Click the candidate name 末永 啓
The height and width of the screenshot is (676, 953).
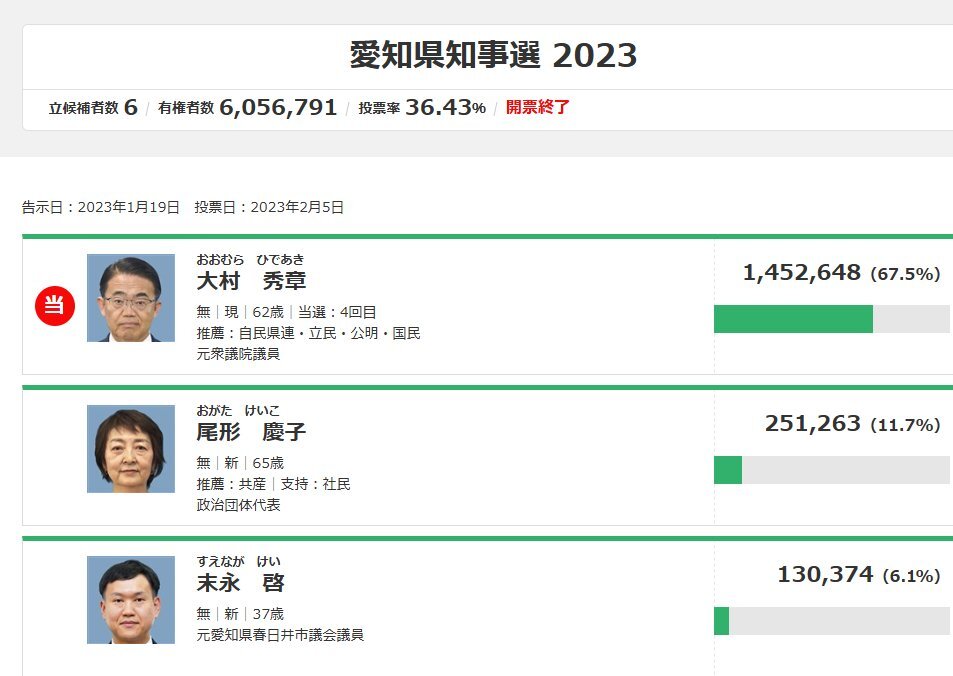pyautogui.click(x=241, y=583)
